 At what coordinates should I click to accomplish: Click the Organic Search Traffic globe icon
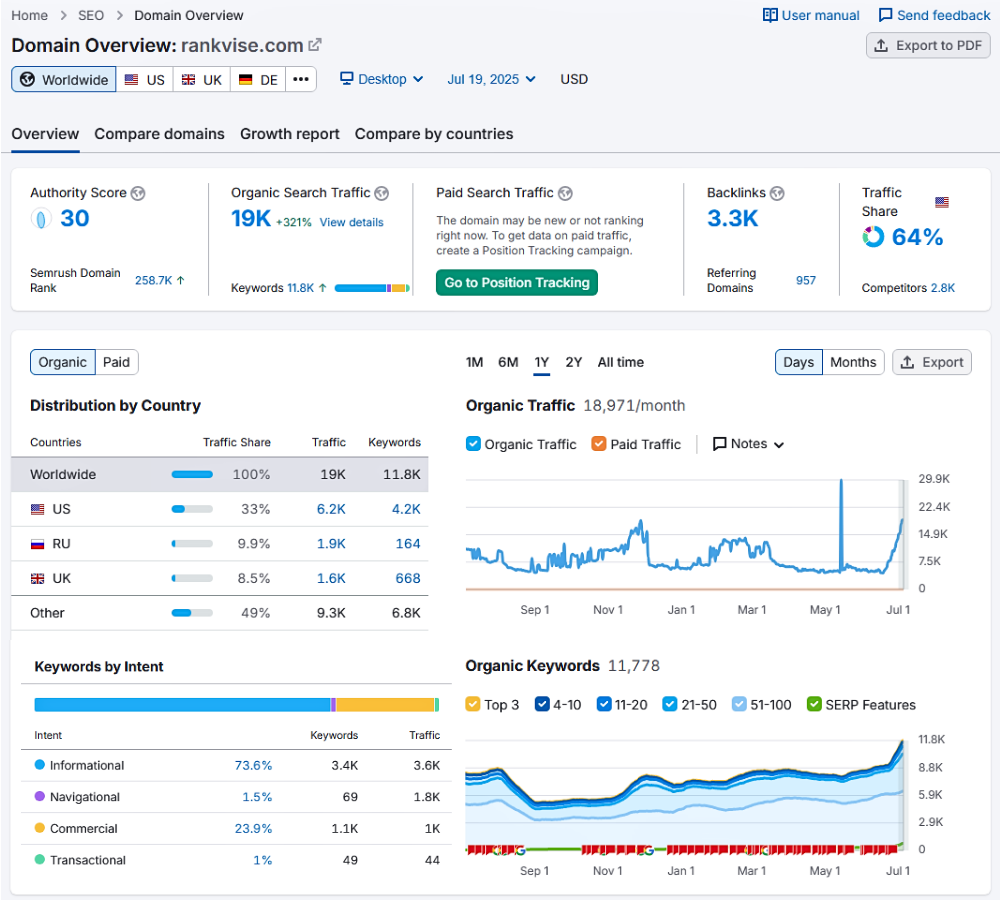pyautogui.click(x=381, y=193)
